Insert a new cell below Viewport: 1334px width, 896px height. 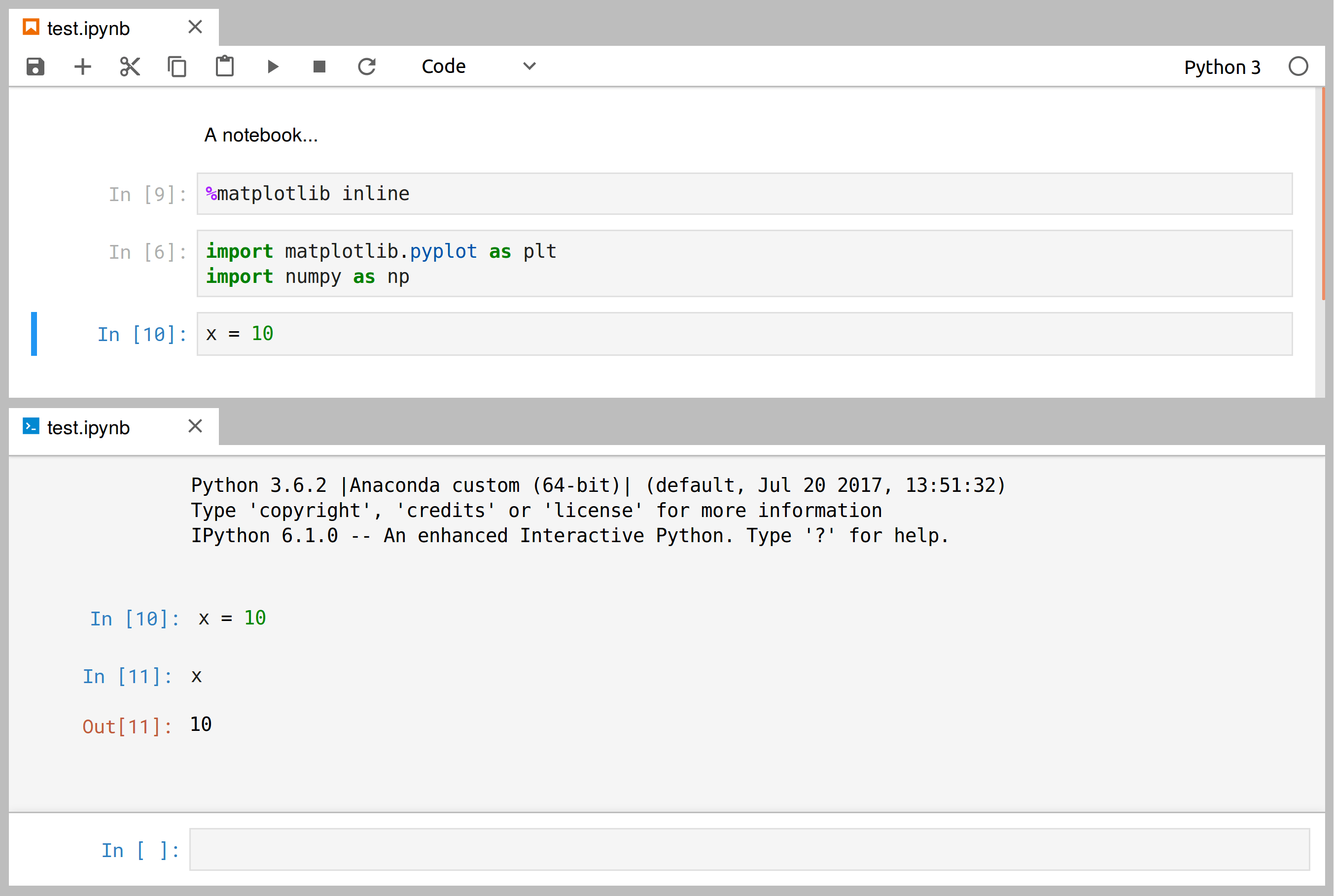pos(82,66)
